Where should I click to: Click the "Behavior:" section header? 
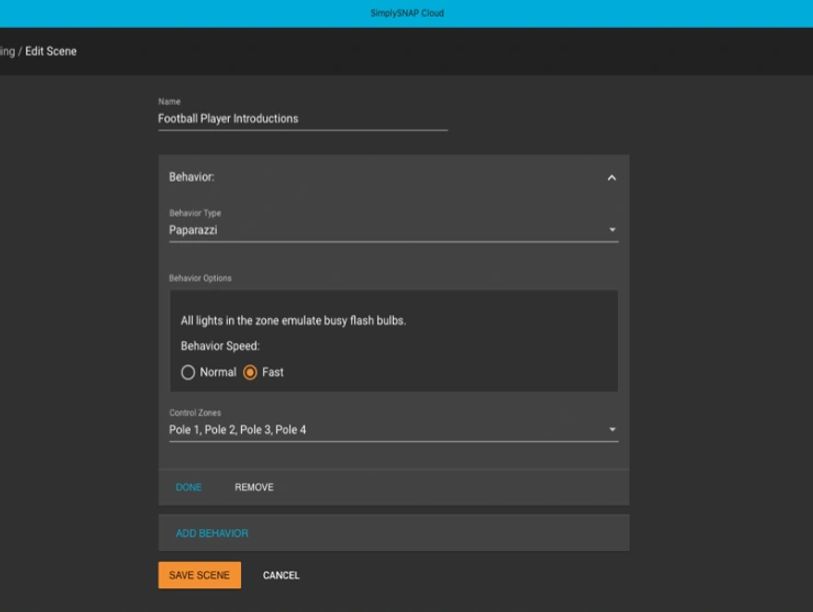[192, 177]
